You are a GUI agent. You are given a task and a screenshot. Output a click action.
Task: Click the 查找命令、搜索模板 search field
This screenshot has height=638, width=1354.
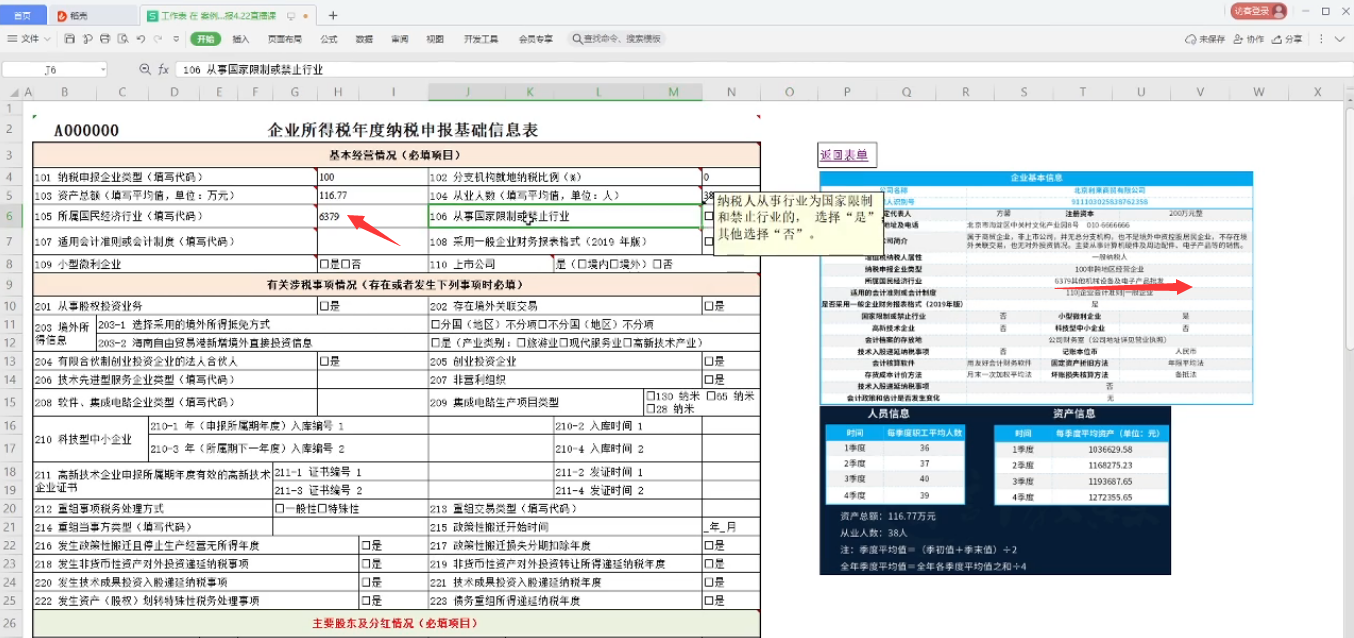(616, 39)
